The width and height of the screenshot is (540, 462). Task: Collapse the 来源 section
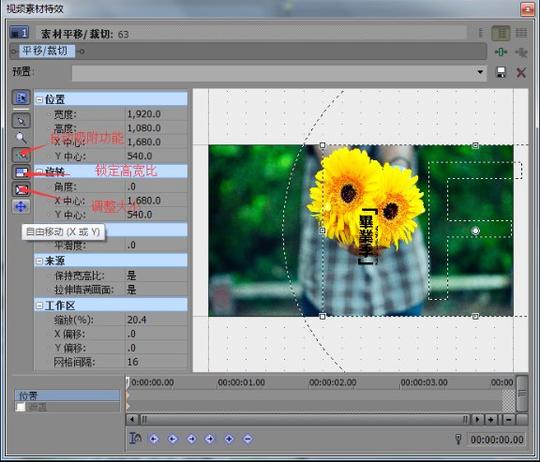[x=39, y=261]
